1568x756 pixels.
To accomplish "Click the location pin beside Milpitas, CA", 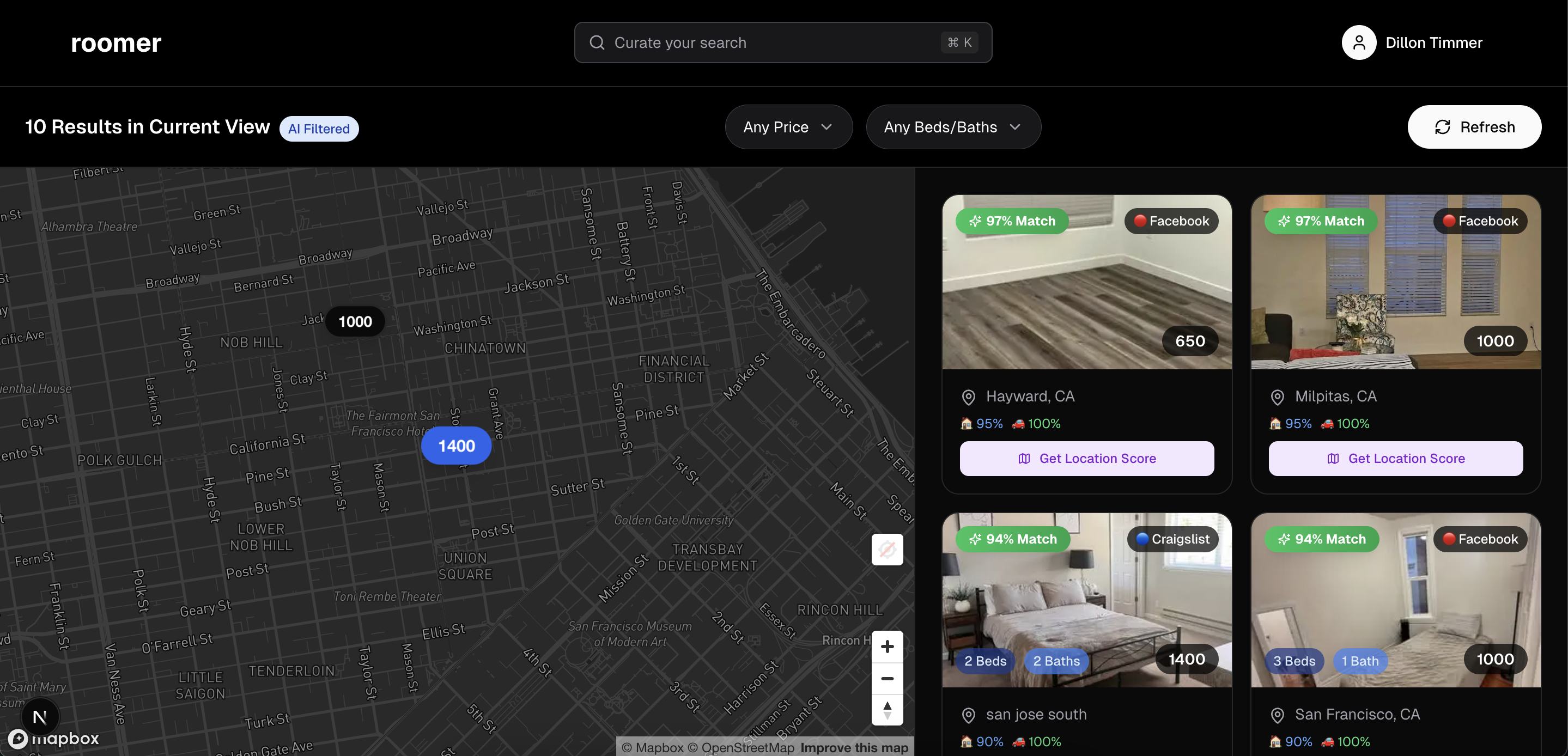I will (x=1277, y=398).
